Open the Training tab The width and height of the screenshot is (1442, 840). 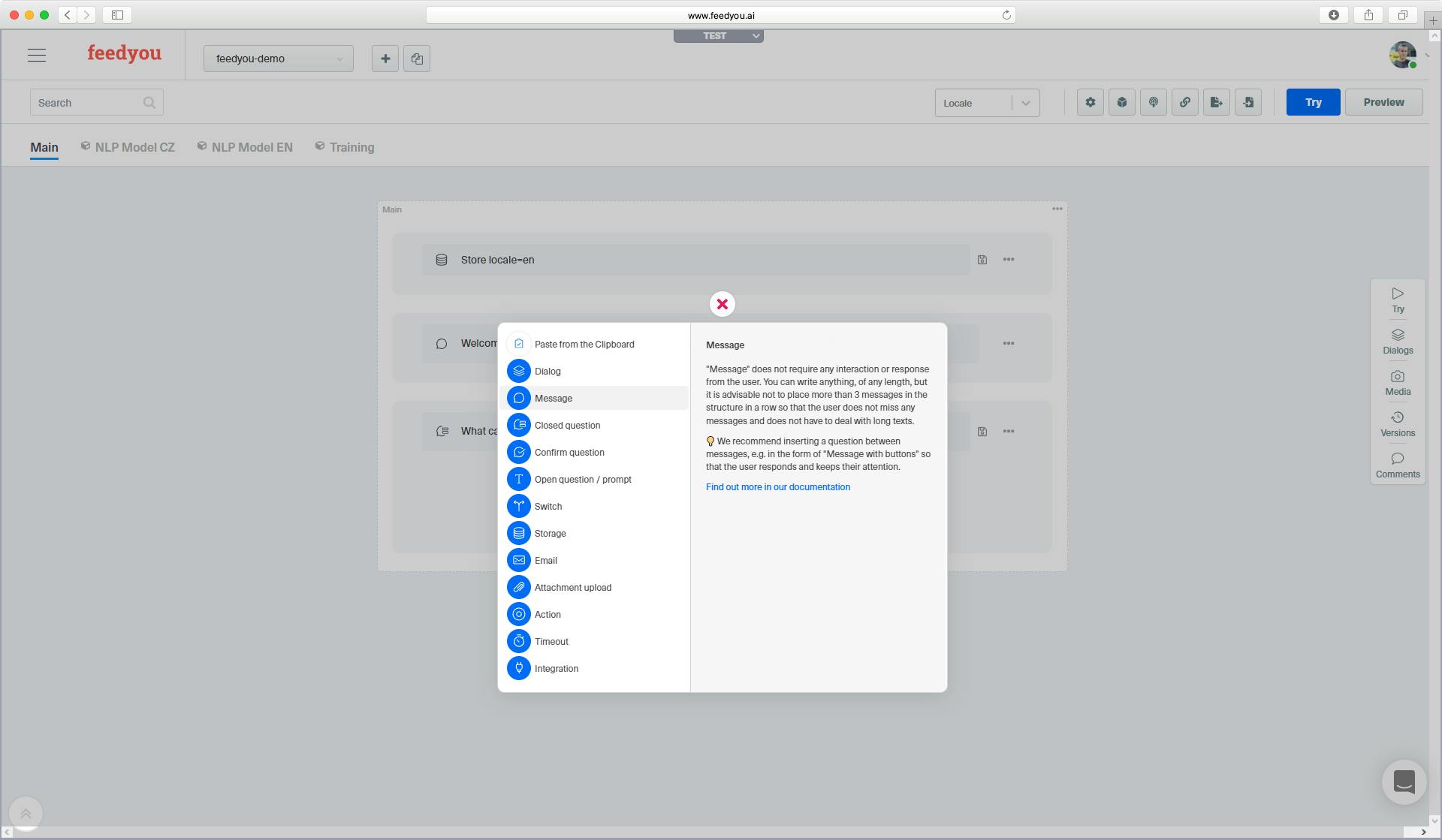352,147
